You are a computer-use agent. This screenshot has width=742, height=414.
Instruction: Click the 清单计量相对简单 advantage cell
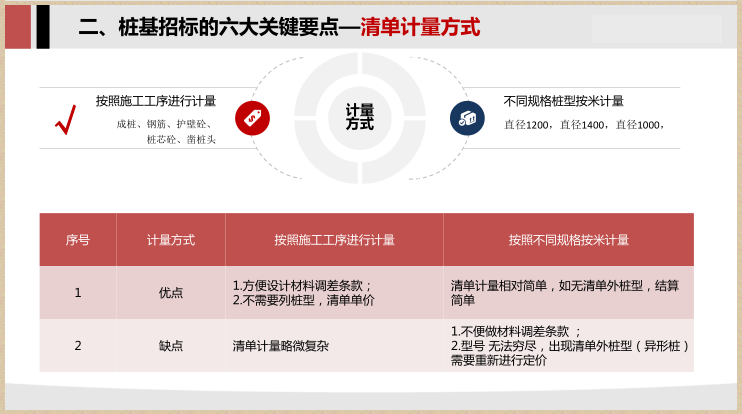pos(565,293)
